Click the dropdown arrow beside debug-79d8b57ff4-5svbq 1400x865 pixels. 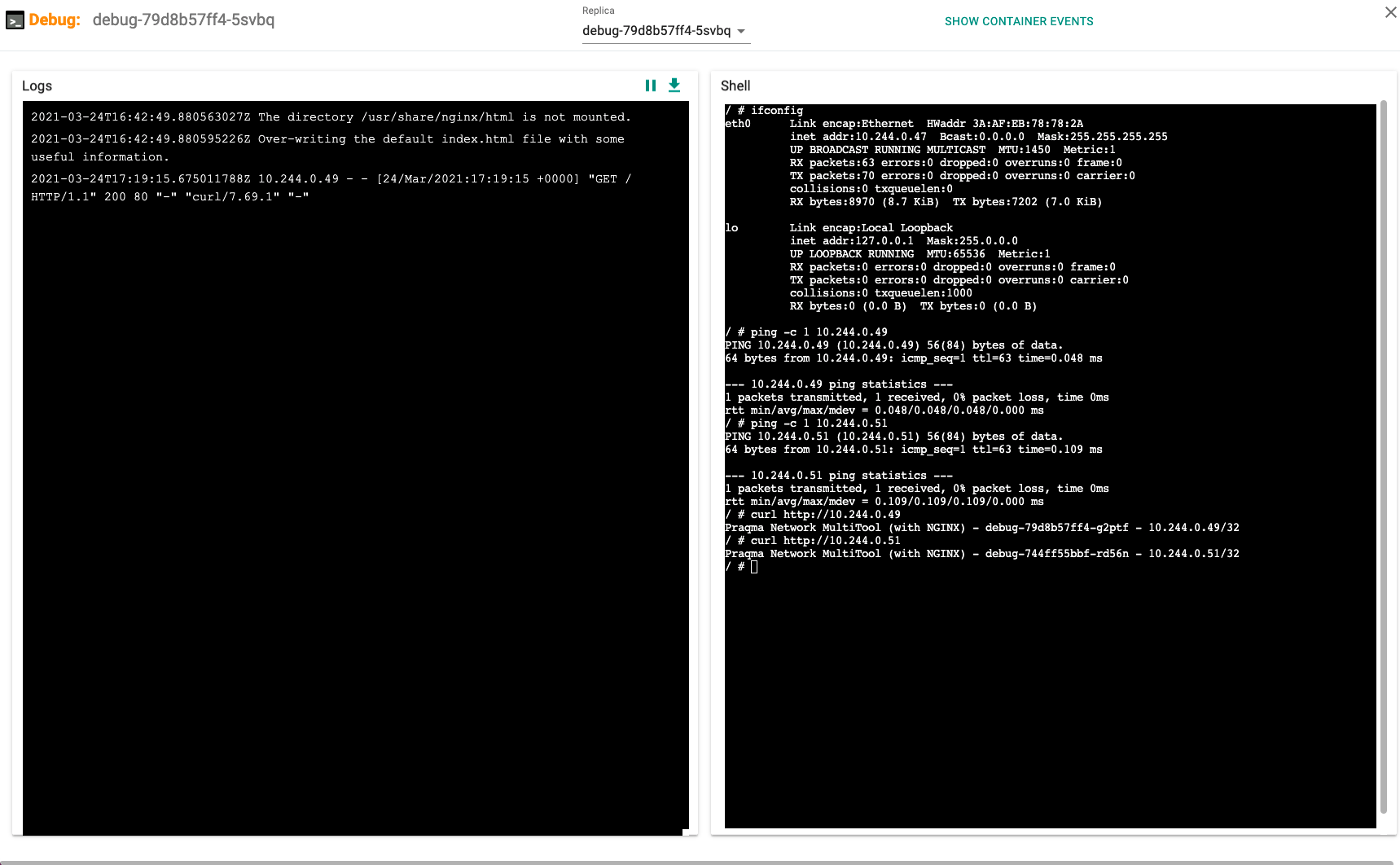coord(742,32)
